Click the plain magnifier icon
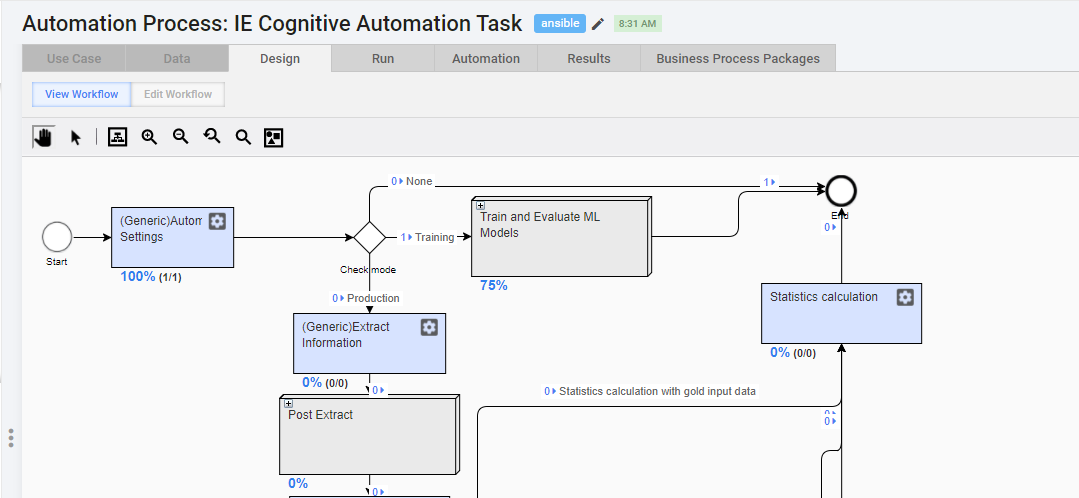The height and width of the screenshot is (498, 1079). tap(243, 138)
